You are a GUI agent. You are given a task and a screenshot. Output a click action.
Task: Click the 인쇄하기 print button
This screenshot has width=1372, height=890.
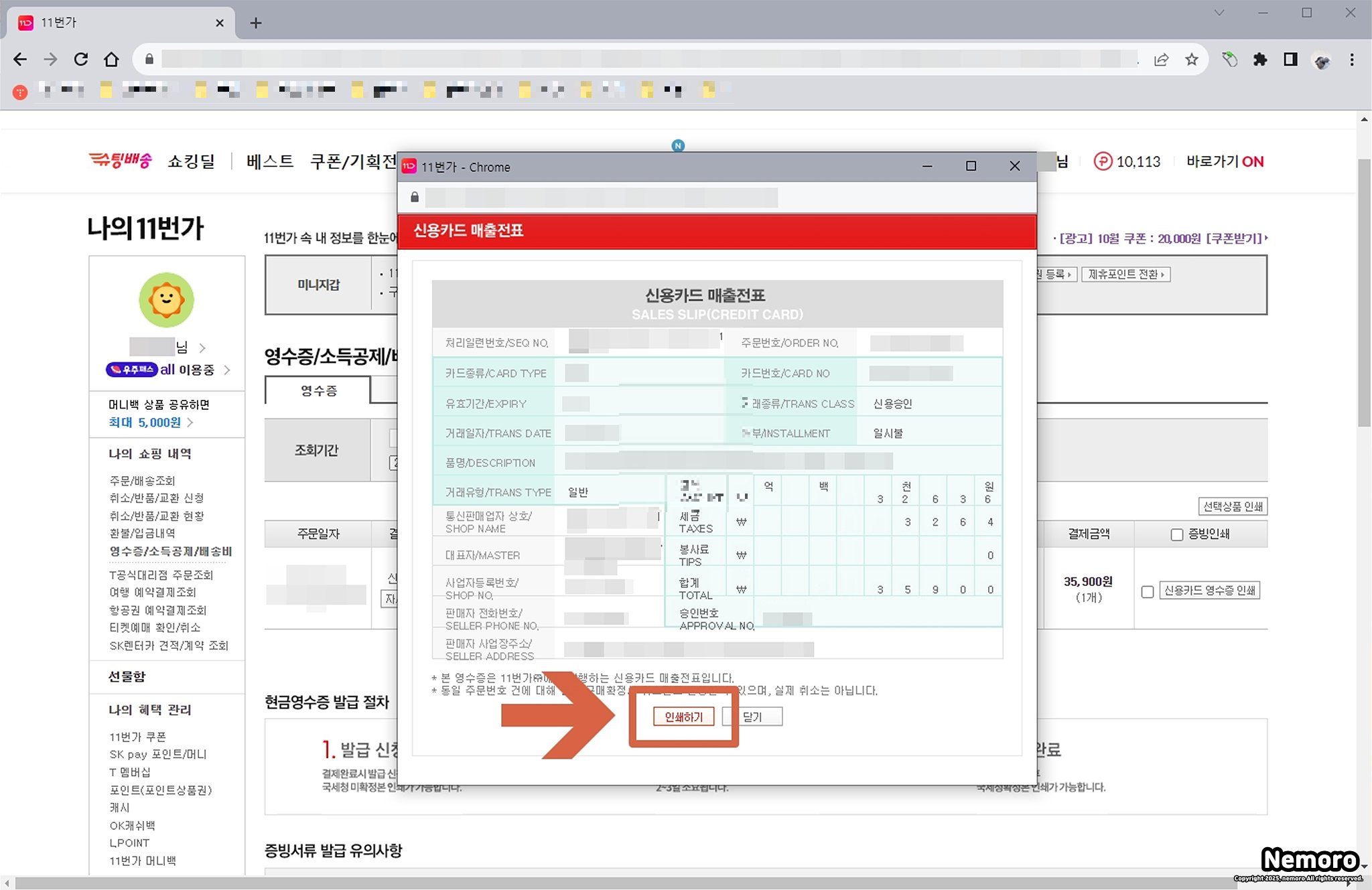click(683, 717)
